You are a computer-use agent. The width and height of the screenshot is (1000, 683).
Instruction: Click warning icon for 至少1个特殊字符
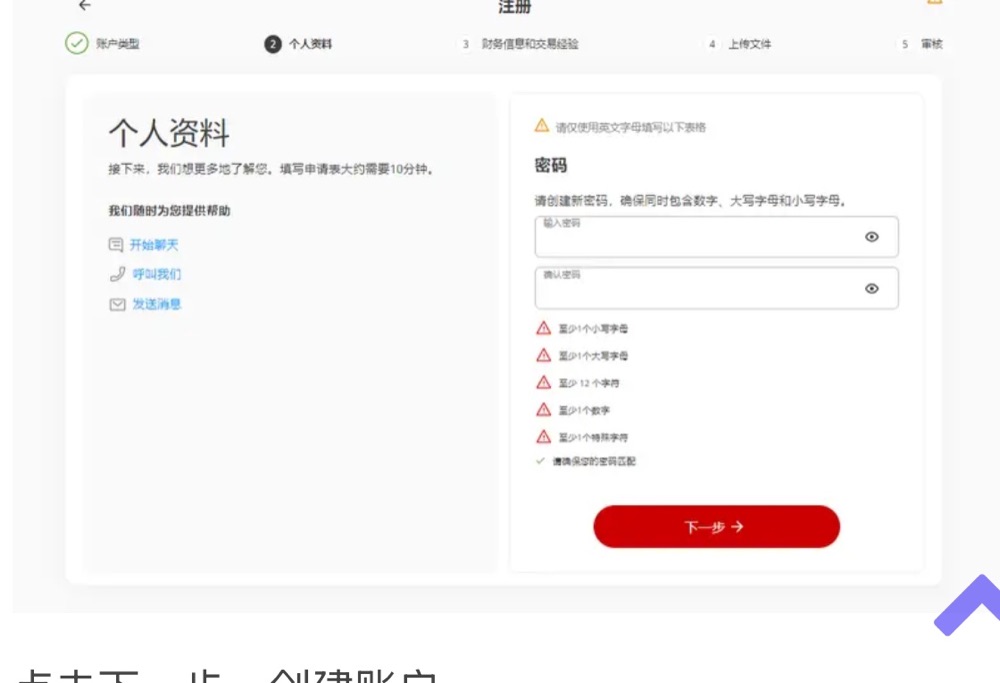point(543,436)
